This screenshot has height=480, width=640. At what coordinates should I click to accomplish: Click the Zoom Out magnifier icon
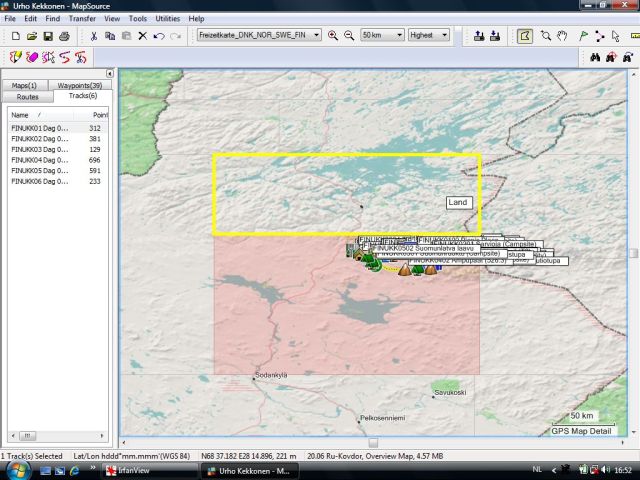349,36
